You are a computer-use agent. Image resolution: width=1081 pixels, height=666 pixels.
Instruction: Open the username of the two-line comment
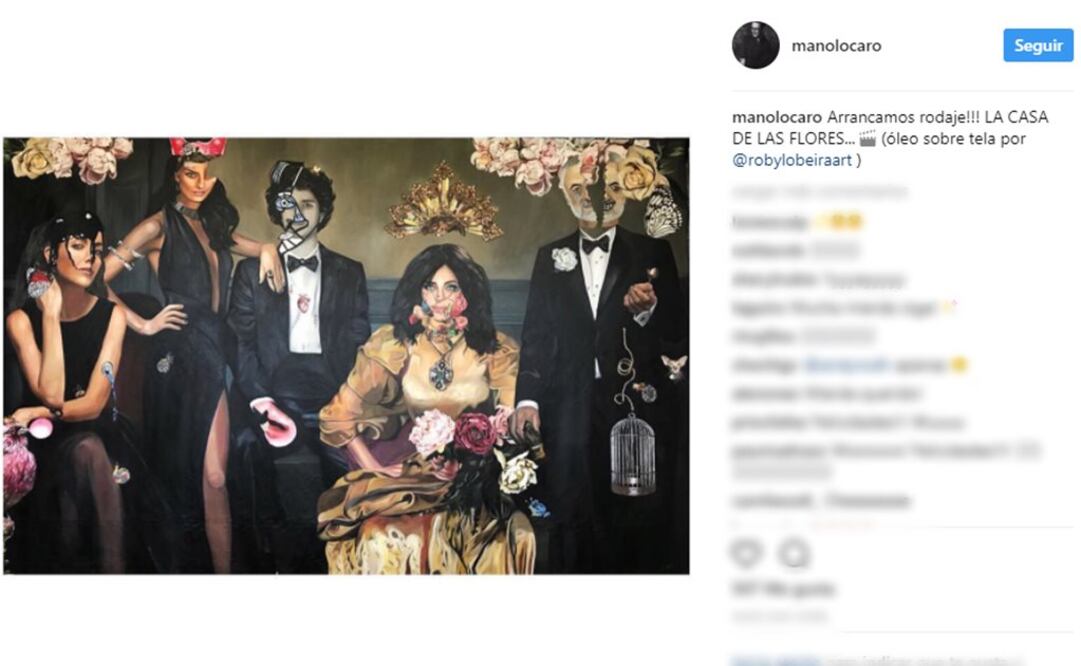(x=778, y=452)
